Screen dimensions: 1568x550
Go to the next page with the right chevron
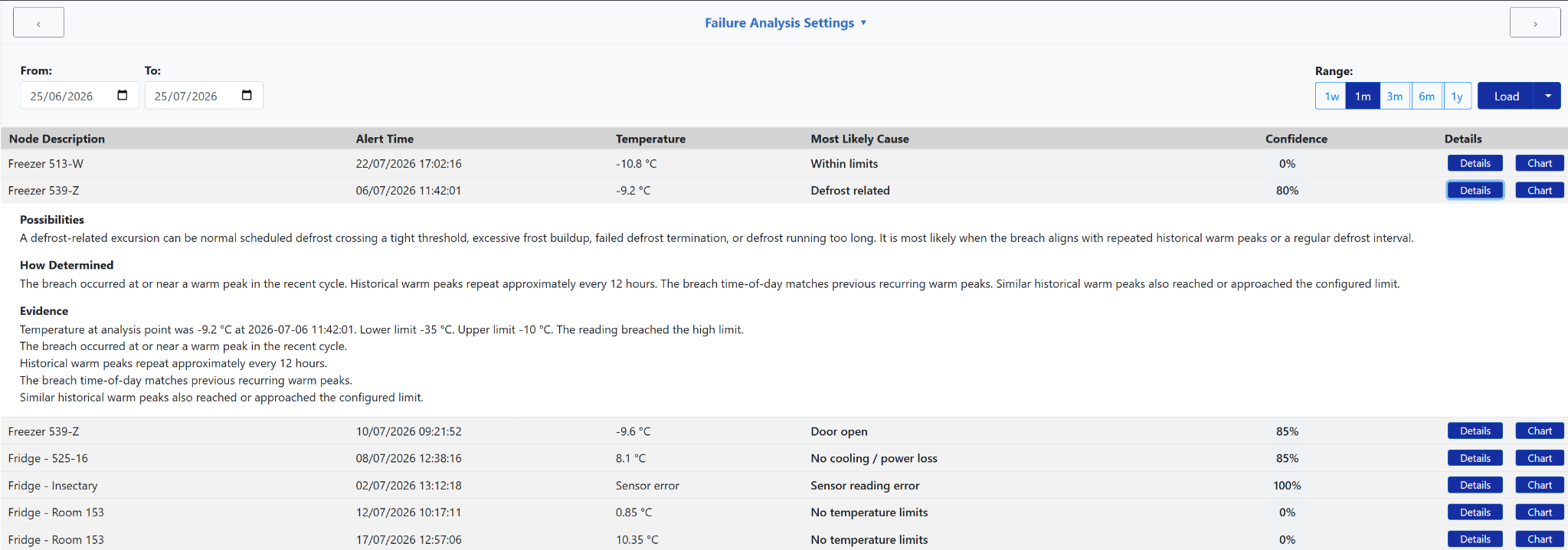1535,23
